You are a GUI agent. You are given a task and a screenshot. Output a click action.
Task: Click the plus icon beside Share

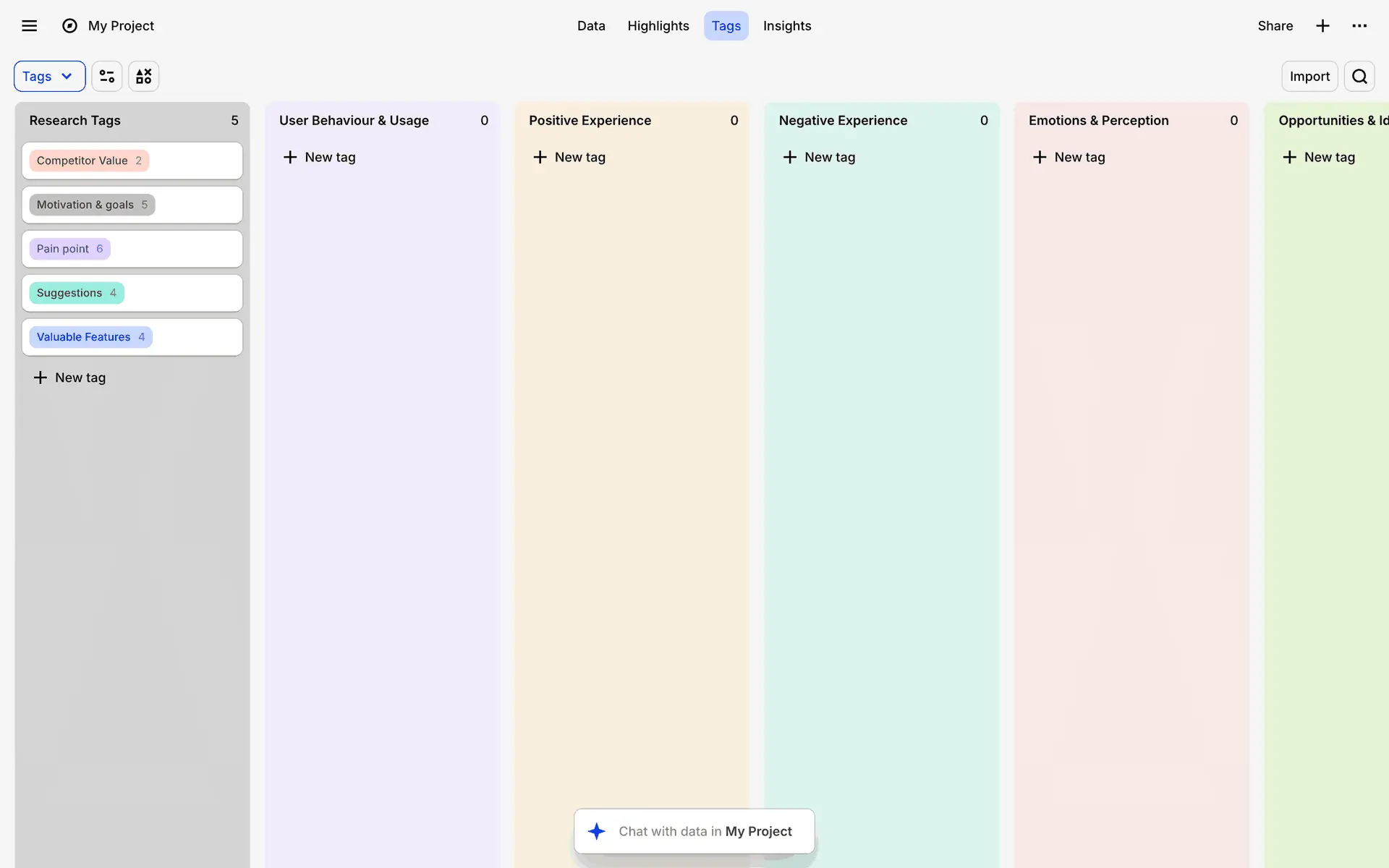[x=1322, y=26]
